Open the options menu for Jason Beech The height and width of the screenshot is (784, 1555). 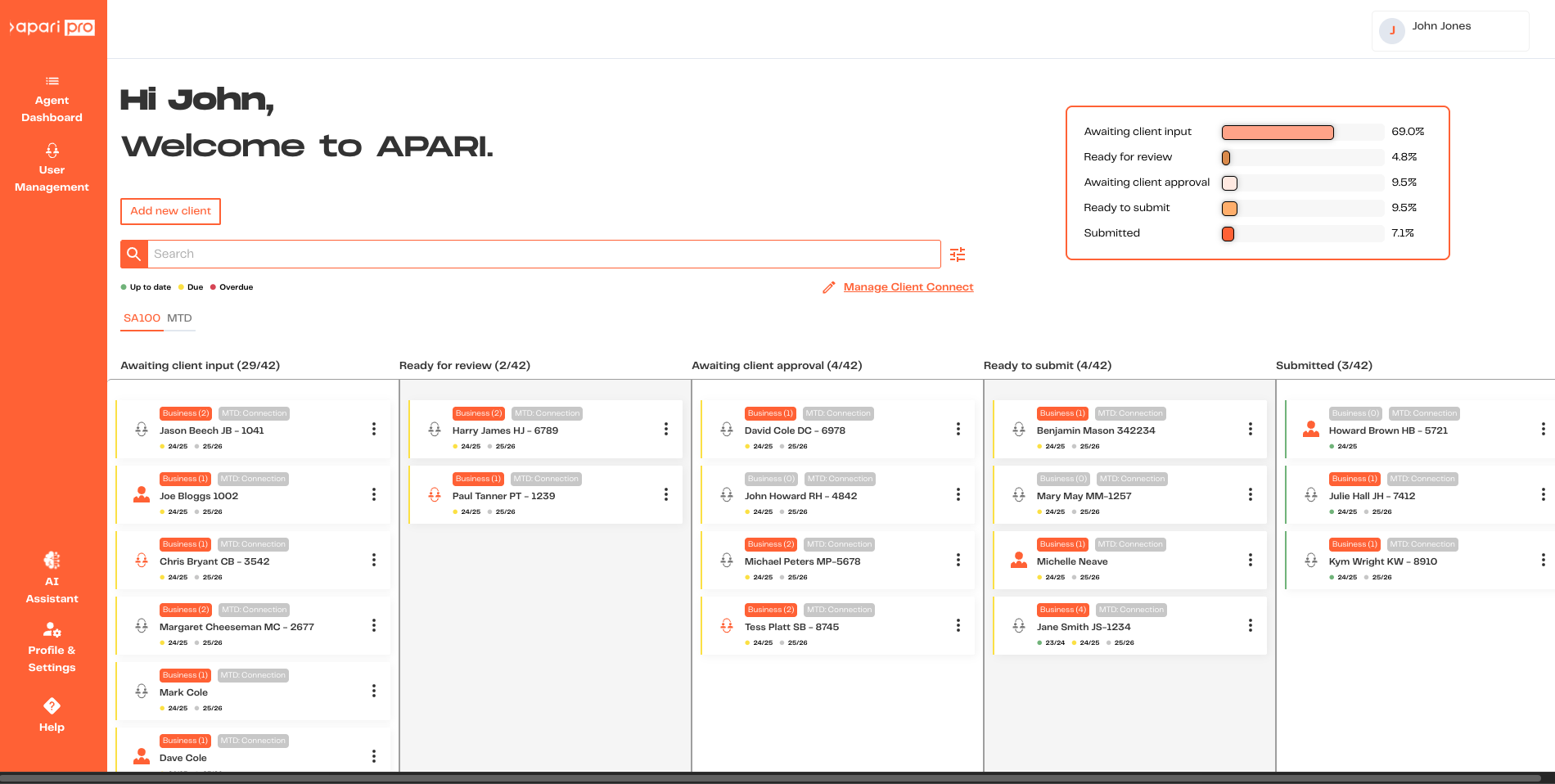(x=374, y=429)
